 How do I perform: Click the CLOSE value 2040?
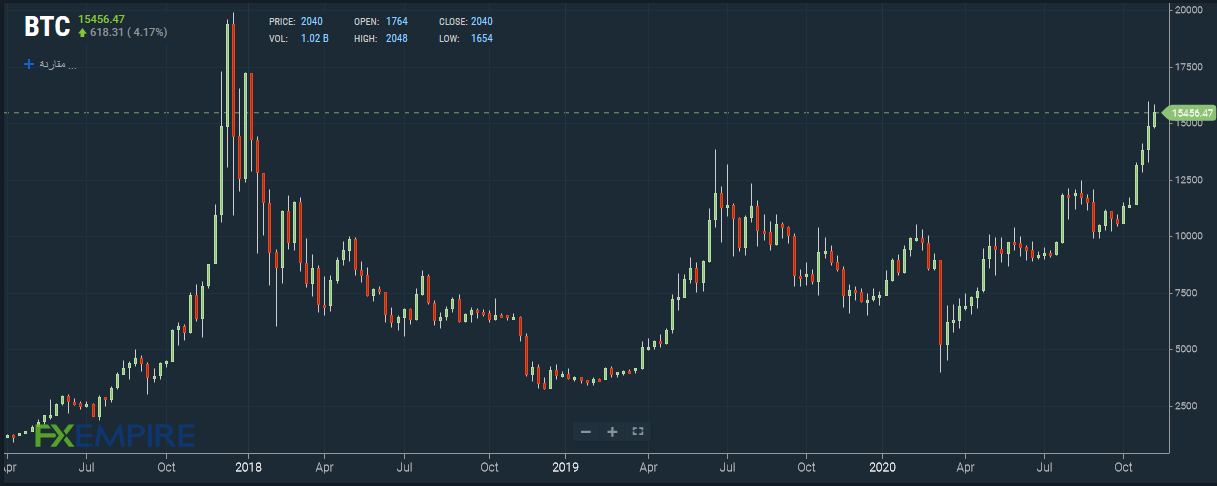[x=481, y=22]
